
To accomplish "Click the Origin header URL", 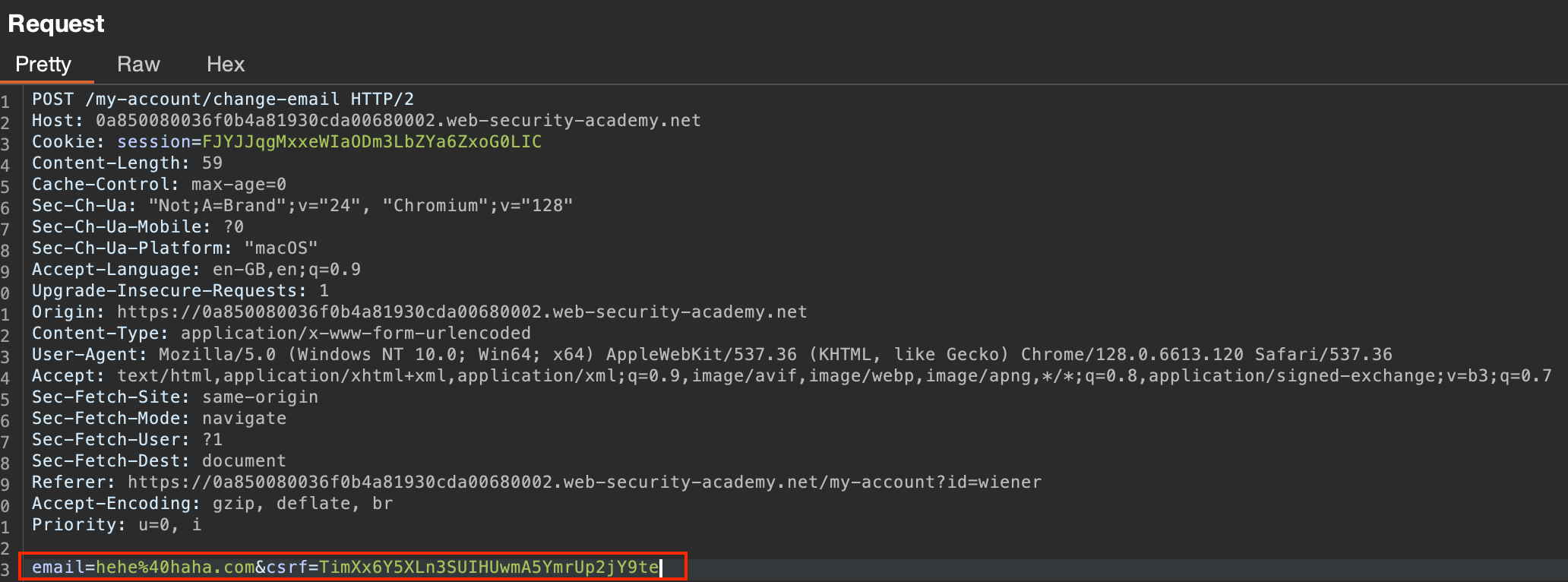I will coord(461,312).
